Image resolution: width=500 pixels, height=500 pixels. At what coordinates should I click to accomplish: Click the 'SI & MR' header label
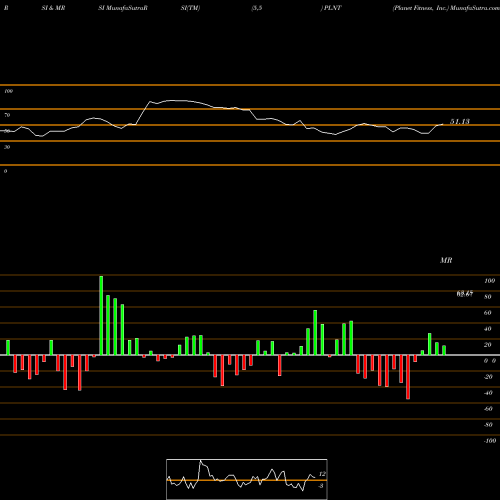[x=53, y=8]
